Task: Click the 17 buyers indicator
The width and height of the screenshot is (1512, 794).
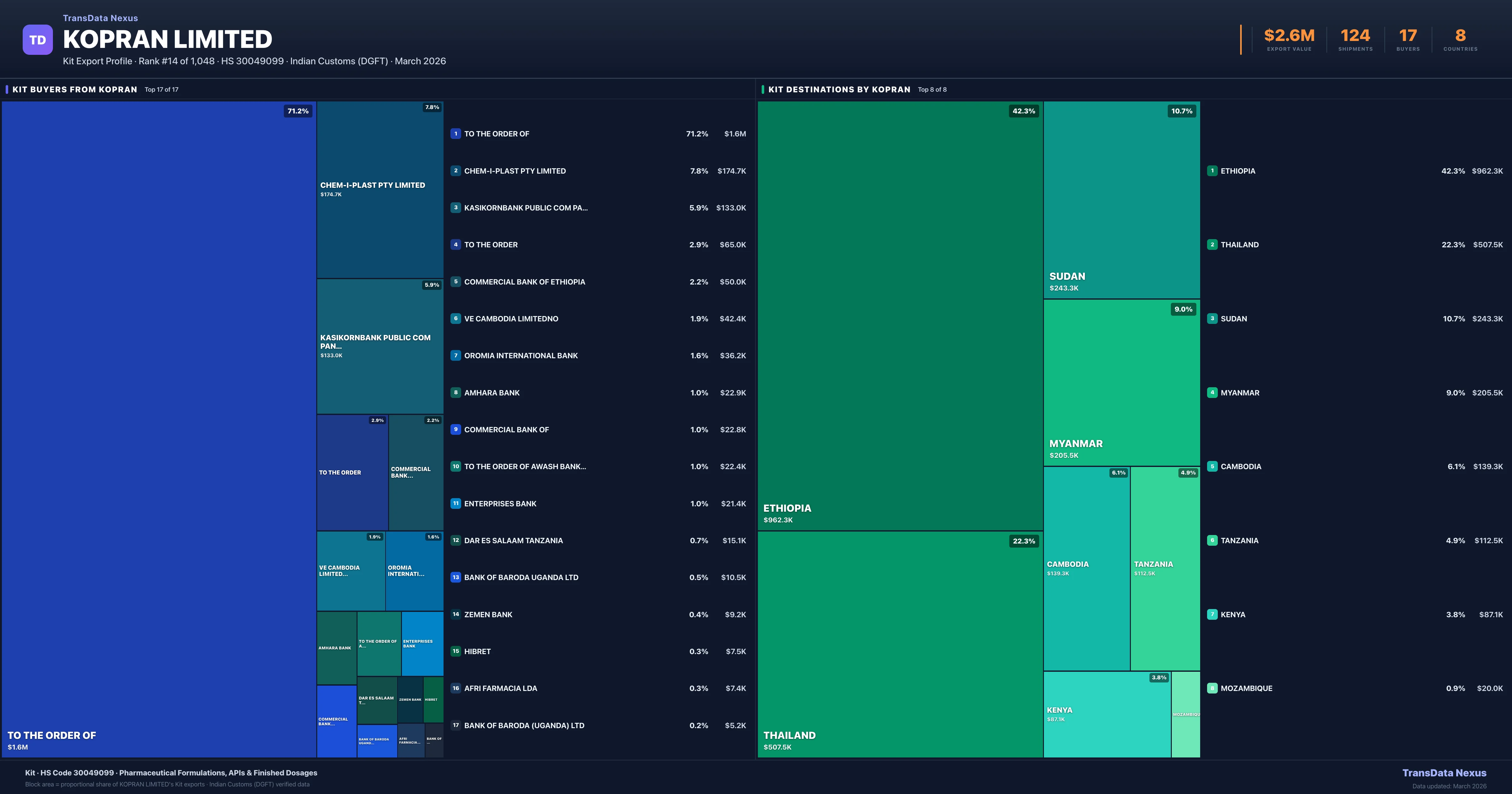Action: [1407, 35]
